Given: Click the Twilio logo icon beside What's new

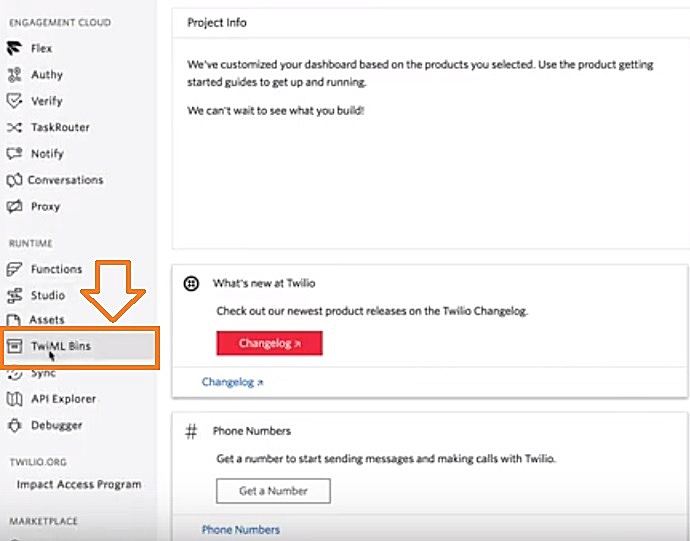Looking at the screenshot, I should click(191, 283).
